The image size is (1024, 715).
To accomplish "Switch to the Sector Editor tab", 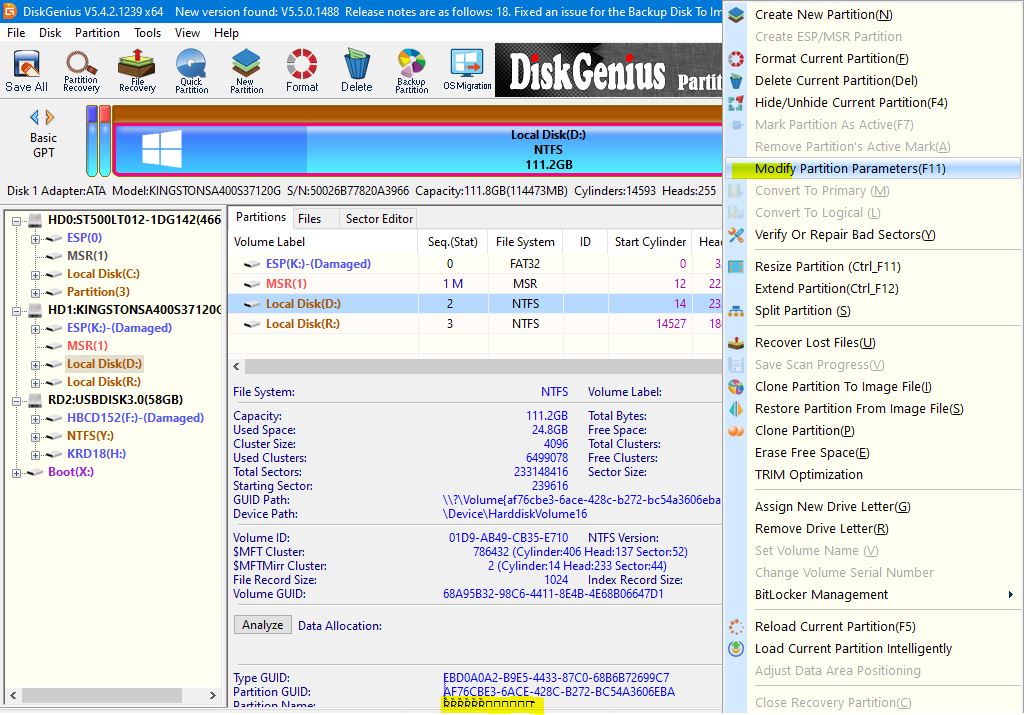I will pyautogui.click(x=379, y=219).
